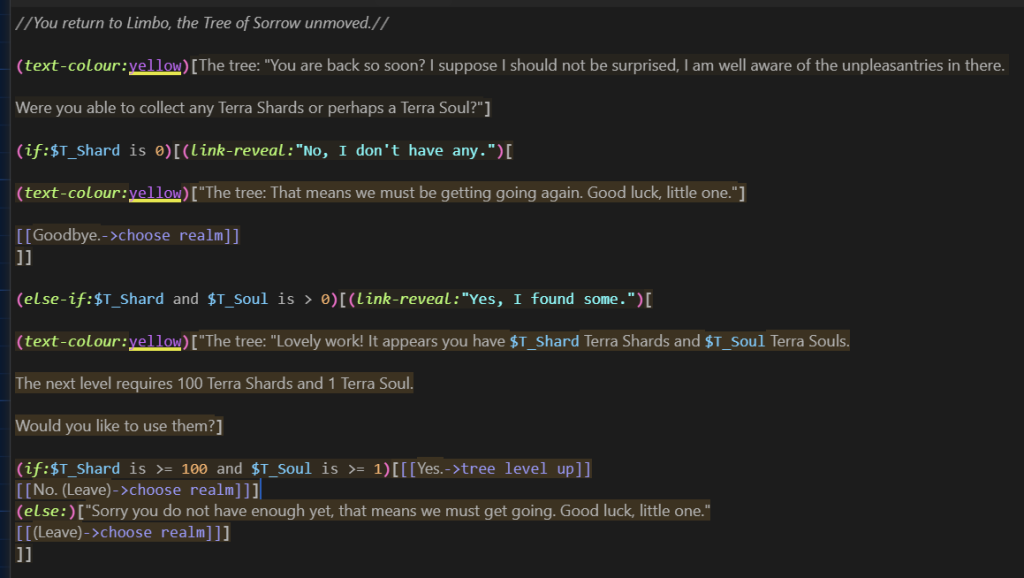Click the closing "]]" below the Goodbye link
The width and height of the screenshot is (1024, 578).
point(24,257)
